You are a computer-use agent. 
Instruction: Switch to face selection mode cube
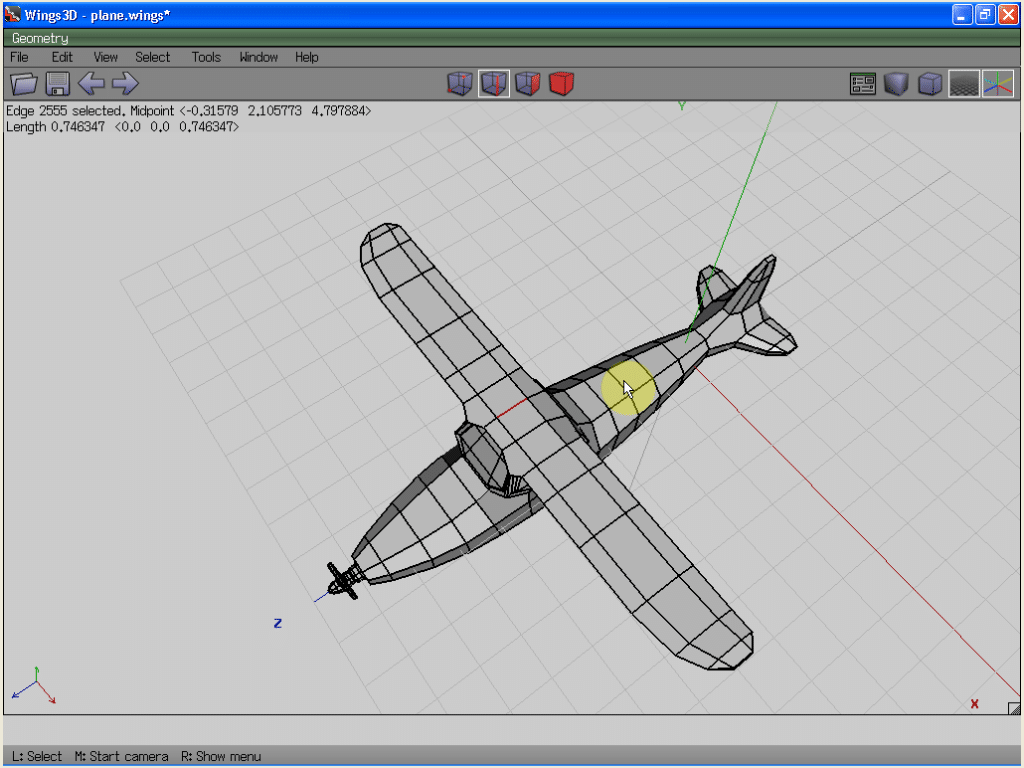point(527,84)
